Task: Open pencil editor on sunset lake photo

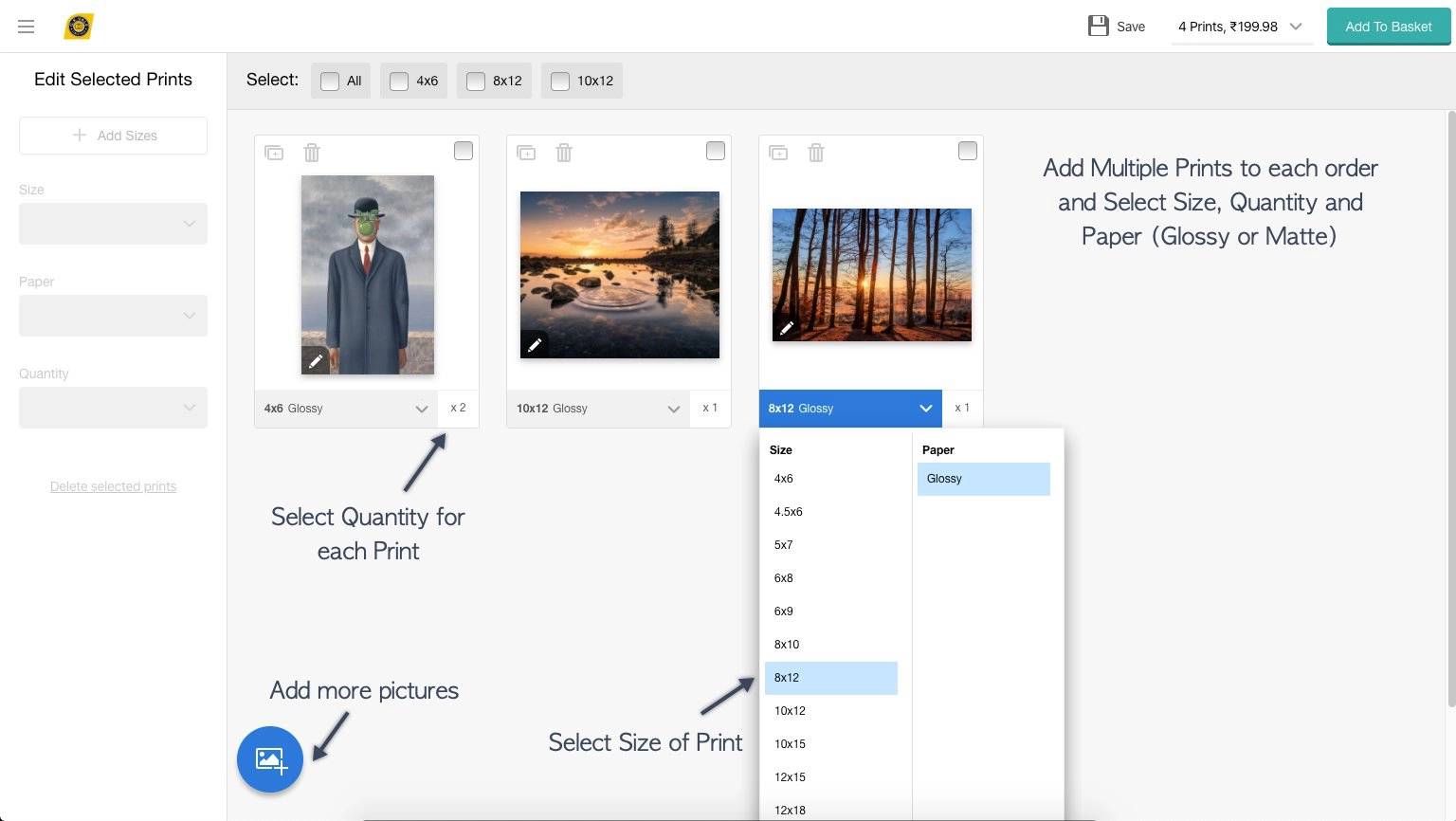Action: 534,345
